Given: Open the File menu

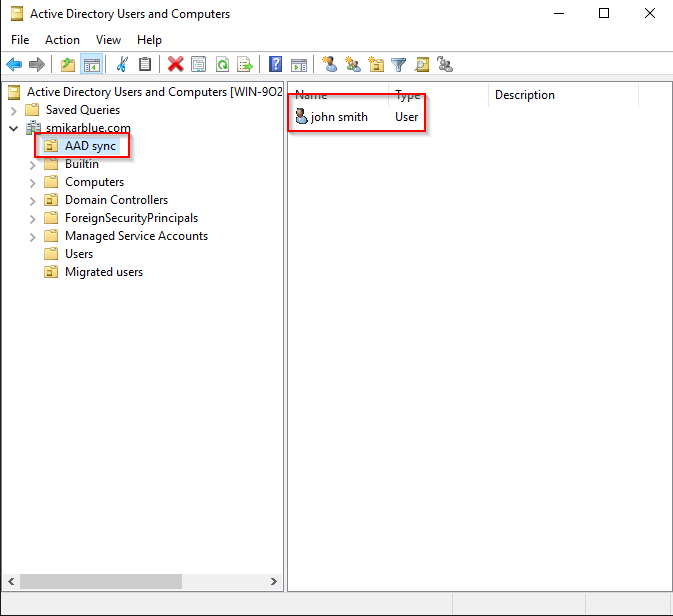Looking at the screenshot, I should coord(20,40).
